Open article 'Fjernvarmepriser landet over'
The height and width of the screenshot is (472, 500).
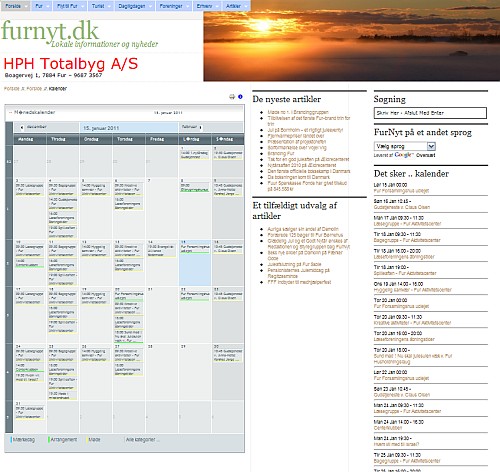pyautogui.click(x=296, y=136)
